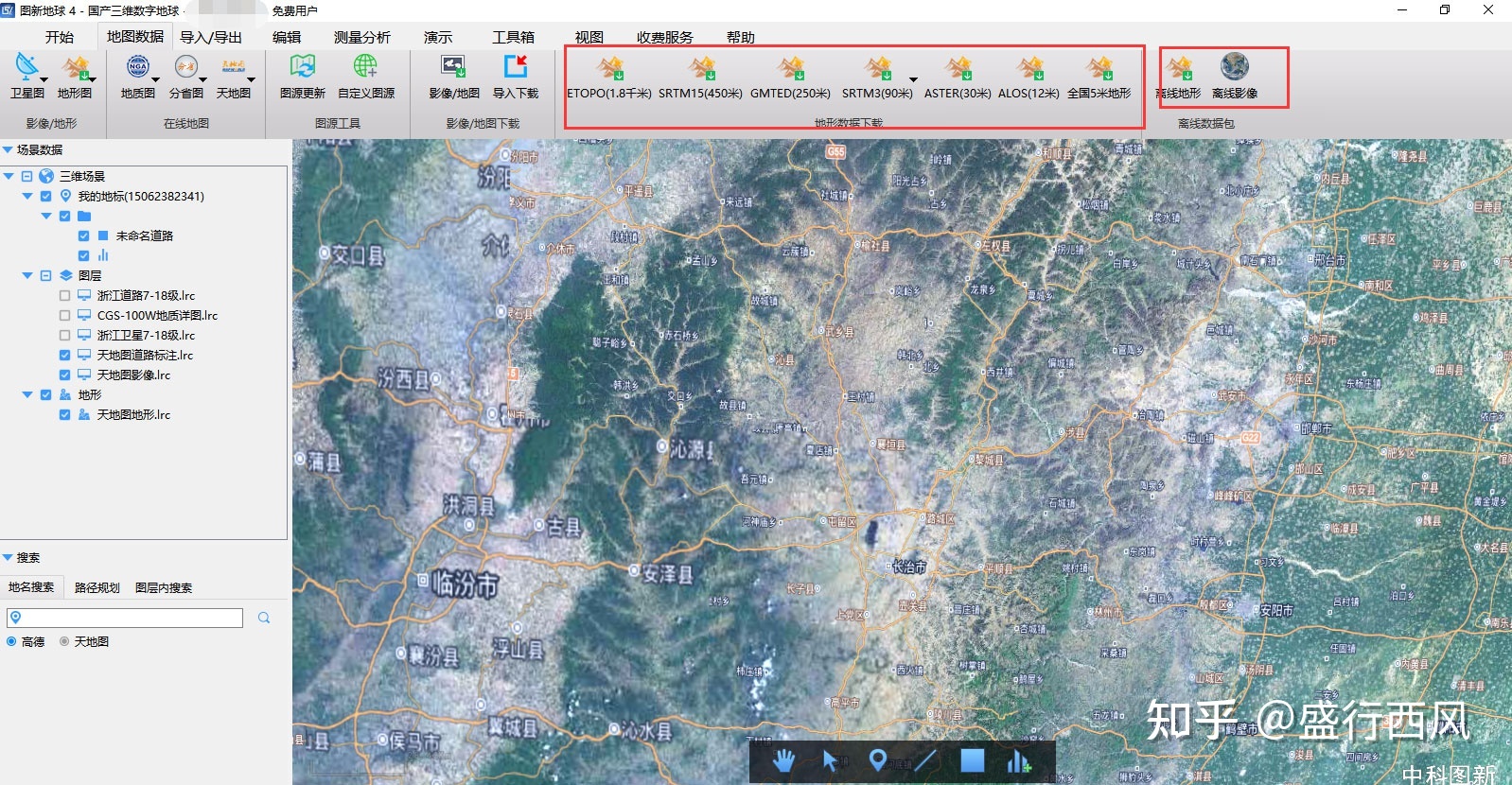This screenshot has height=785, width=1512.
Task: Open the 离线影像 offline imagery package
Action: pos(1235,78)
